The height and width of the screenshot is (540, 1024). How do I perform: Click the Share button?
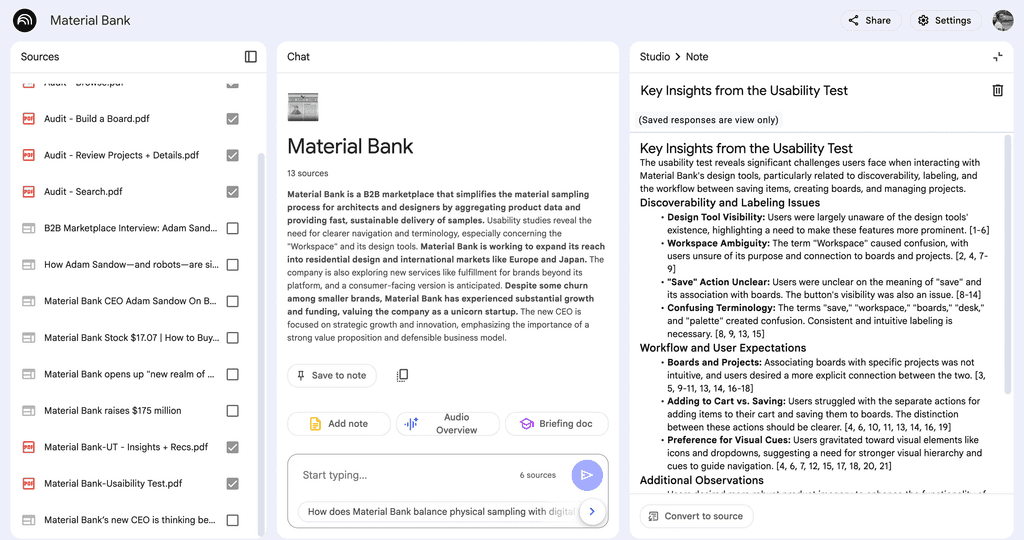point(870,20)
